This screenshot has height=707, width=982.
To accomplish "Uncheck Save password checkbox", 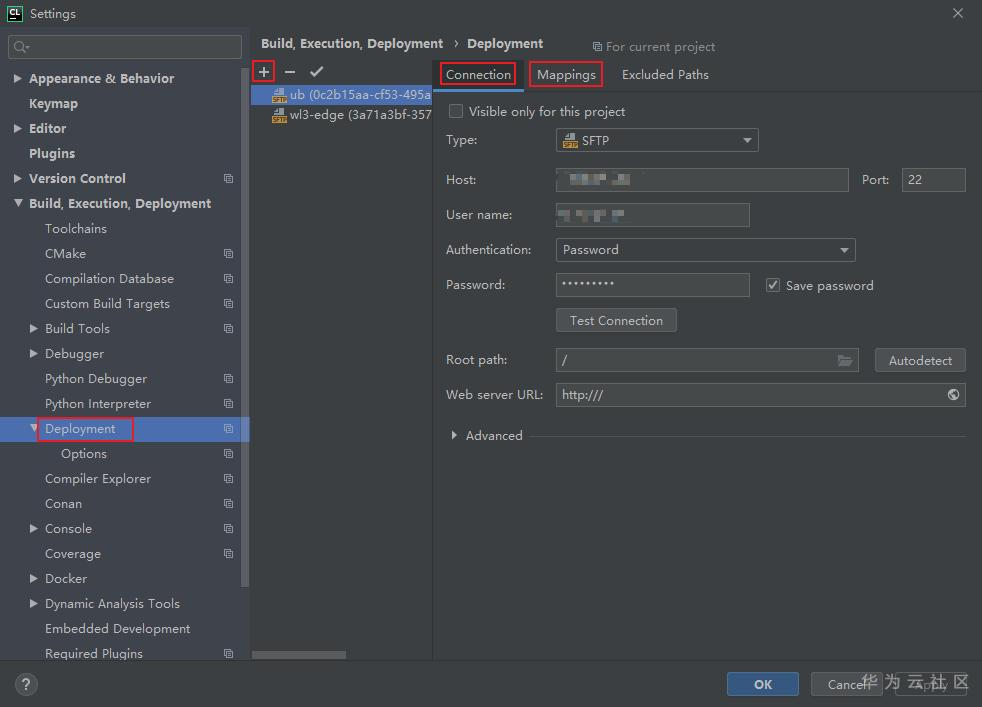I will (773, 286).
